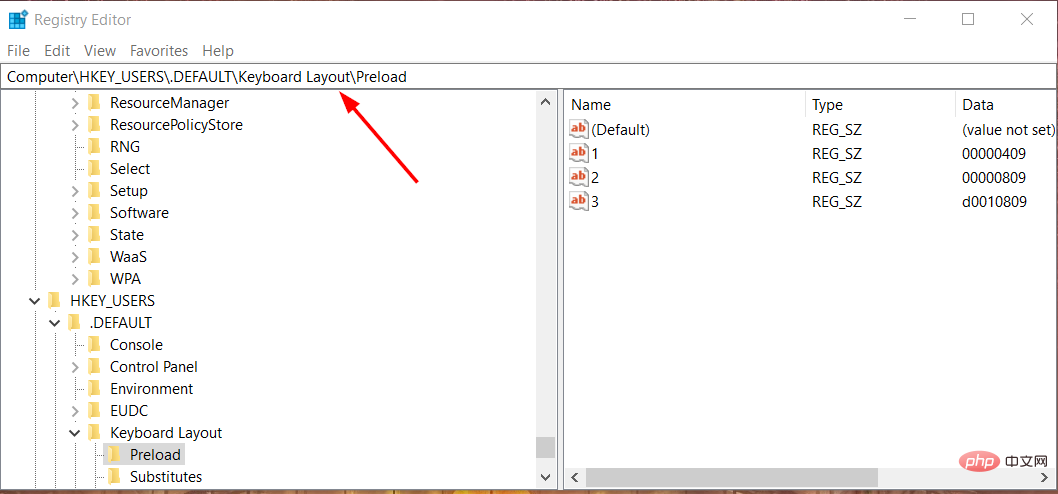Click the string icon of value 3
Image resolution: width=1058 pixels, height=494 pixels.
(x=579, y=201)
